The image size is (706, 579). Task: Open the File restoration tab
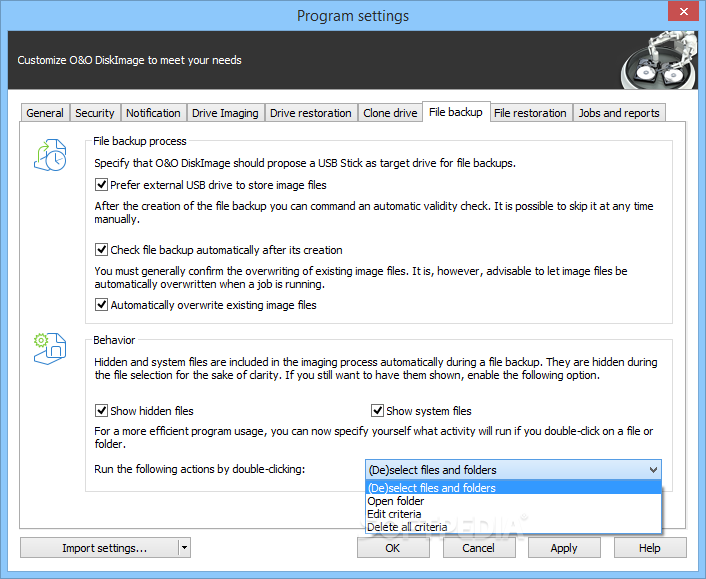click(530, 113)
